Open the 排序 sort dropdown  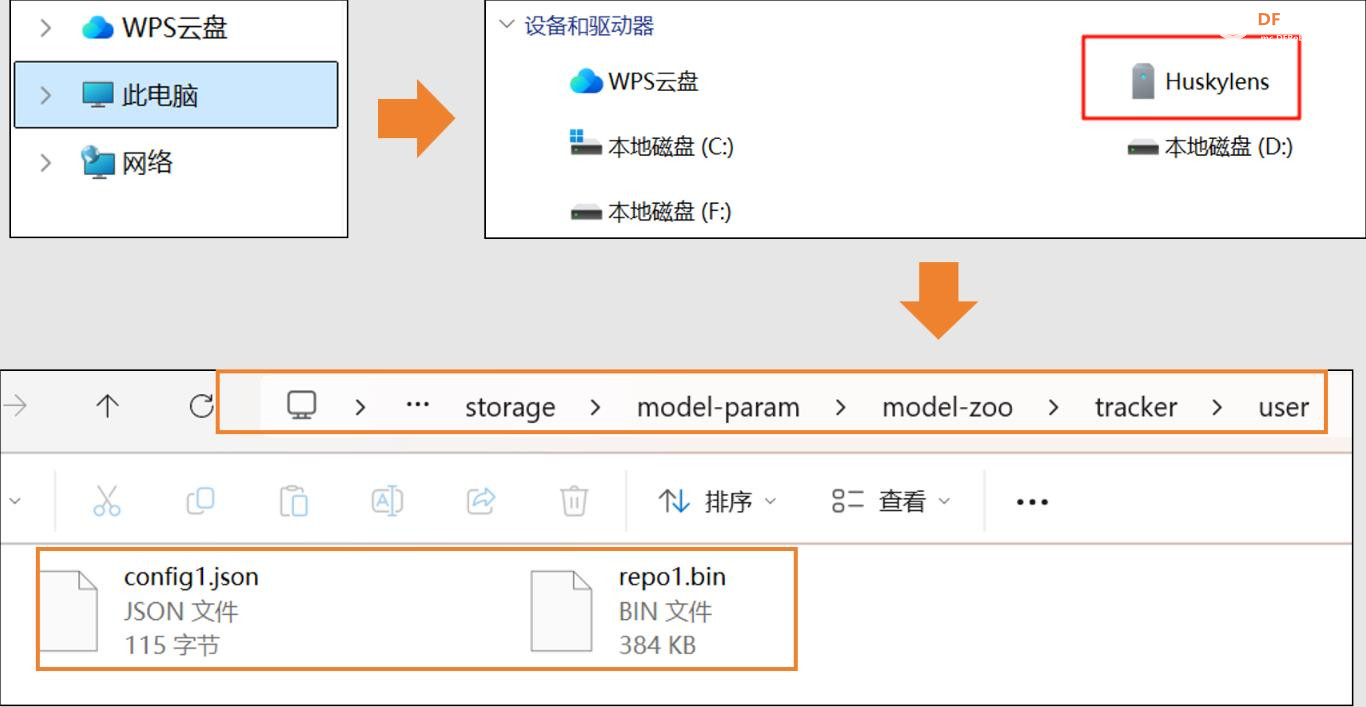pyautogui.click(x=717, y=501)
